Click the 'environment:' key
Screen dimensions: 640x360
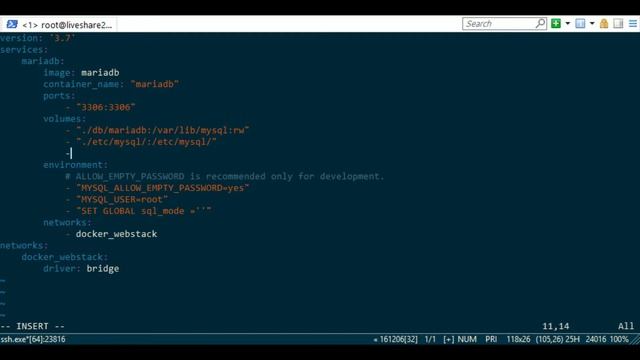76,164
